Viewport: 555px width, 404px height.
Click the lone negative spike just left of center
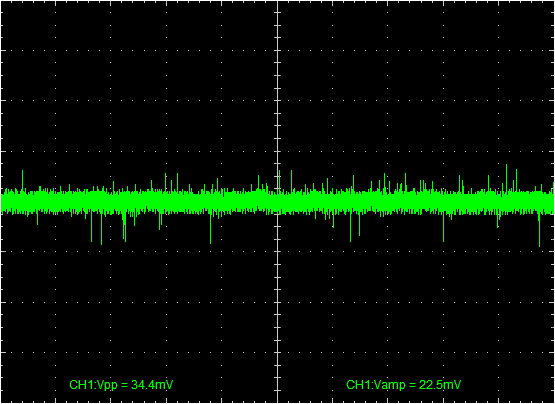click(211, 228)
